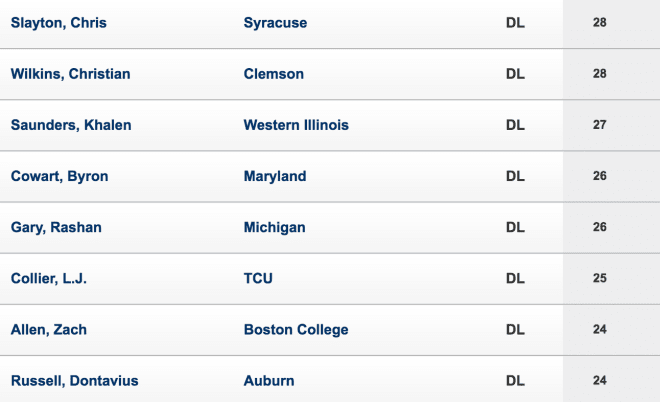The width and height of the screenshot is (660, 402).
Task: Open the Cowart, Byron player link
Action: [59, 176]
